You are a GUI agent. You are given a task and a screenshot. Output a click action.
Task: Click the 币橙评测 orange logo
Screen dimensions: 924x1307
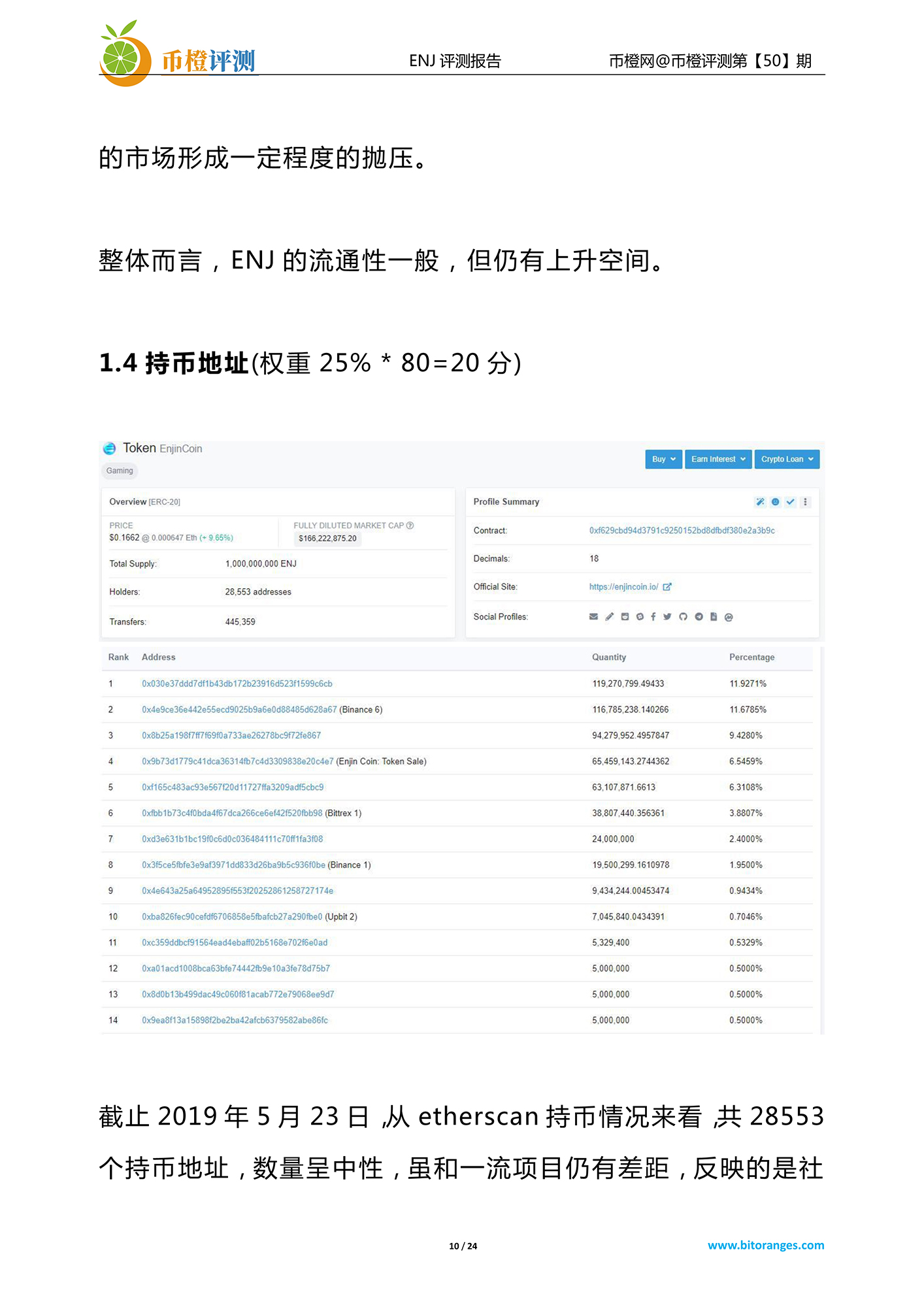[x=177, y=55]
